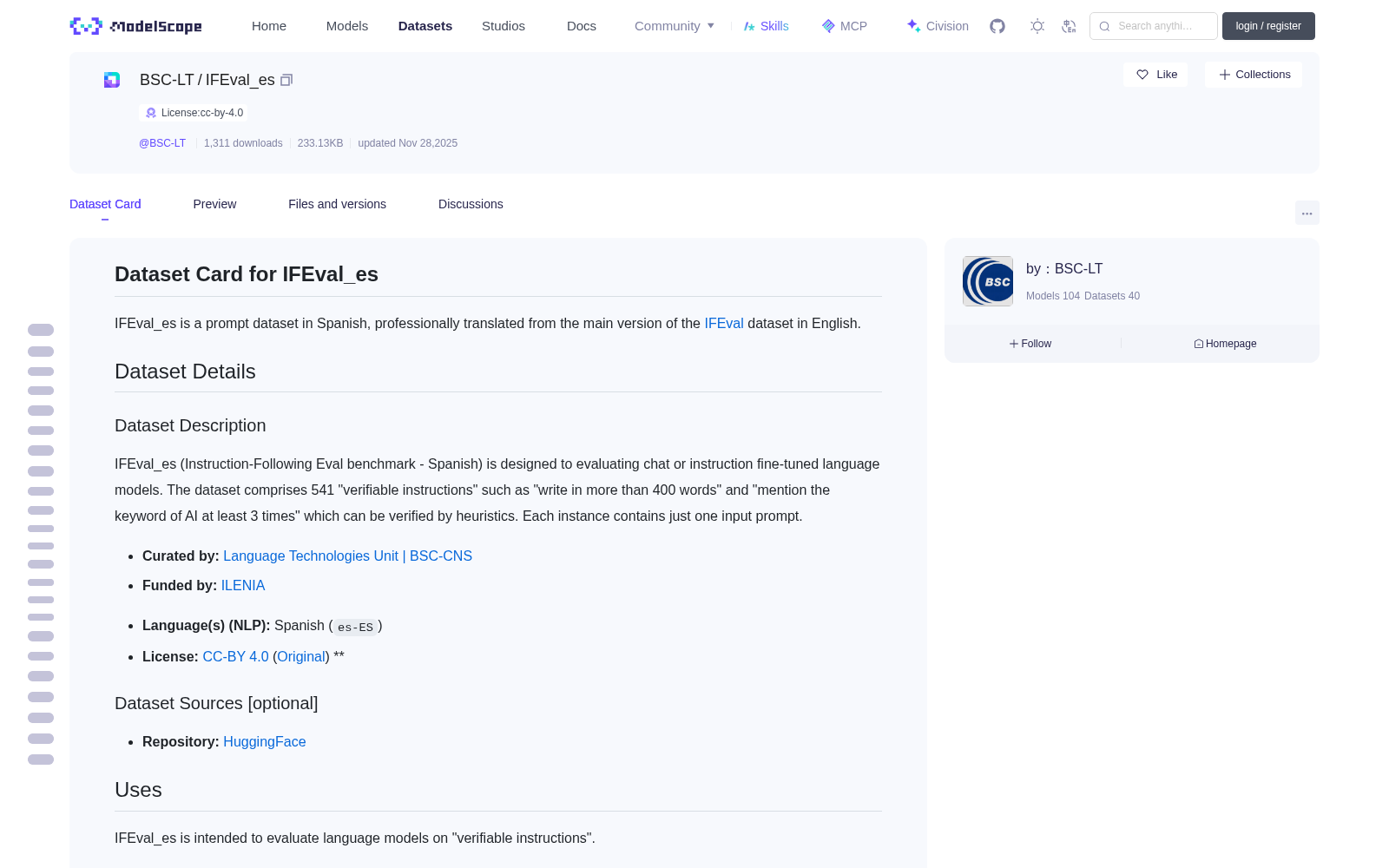Click the ModelScope logo
Viewport: 1389px width, 868px height.
coord(136,26)
